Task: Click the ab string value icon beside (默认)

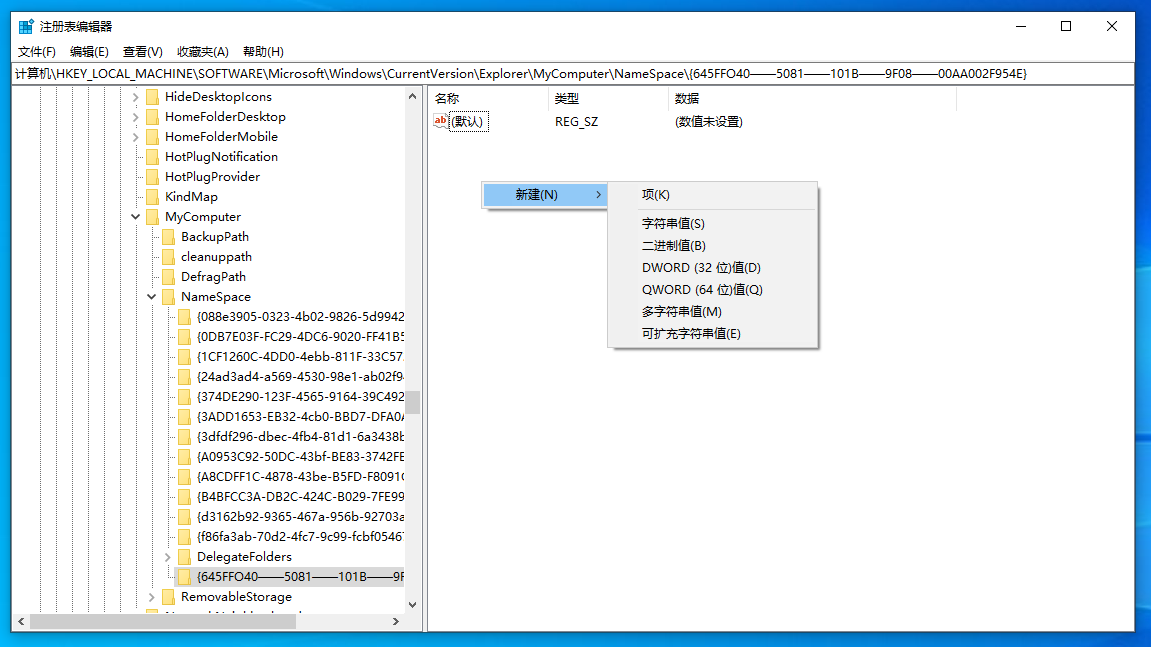Action: click(x=441, y=121)
